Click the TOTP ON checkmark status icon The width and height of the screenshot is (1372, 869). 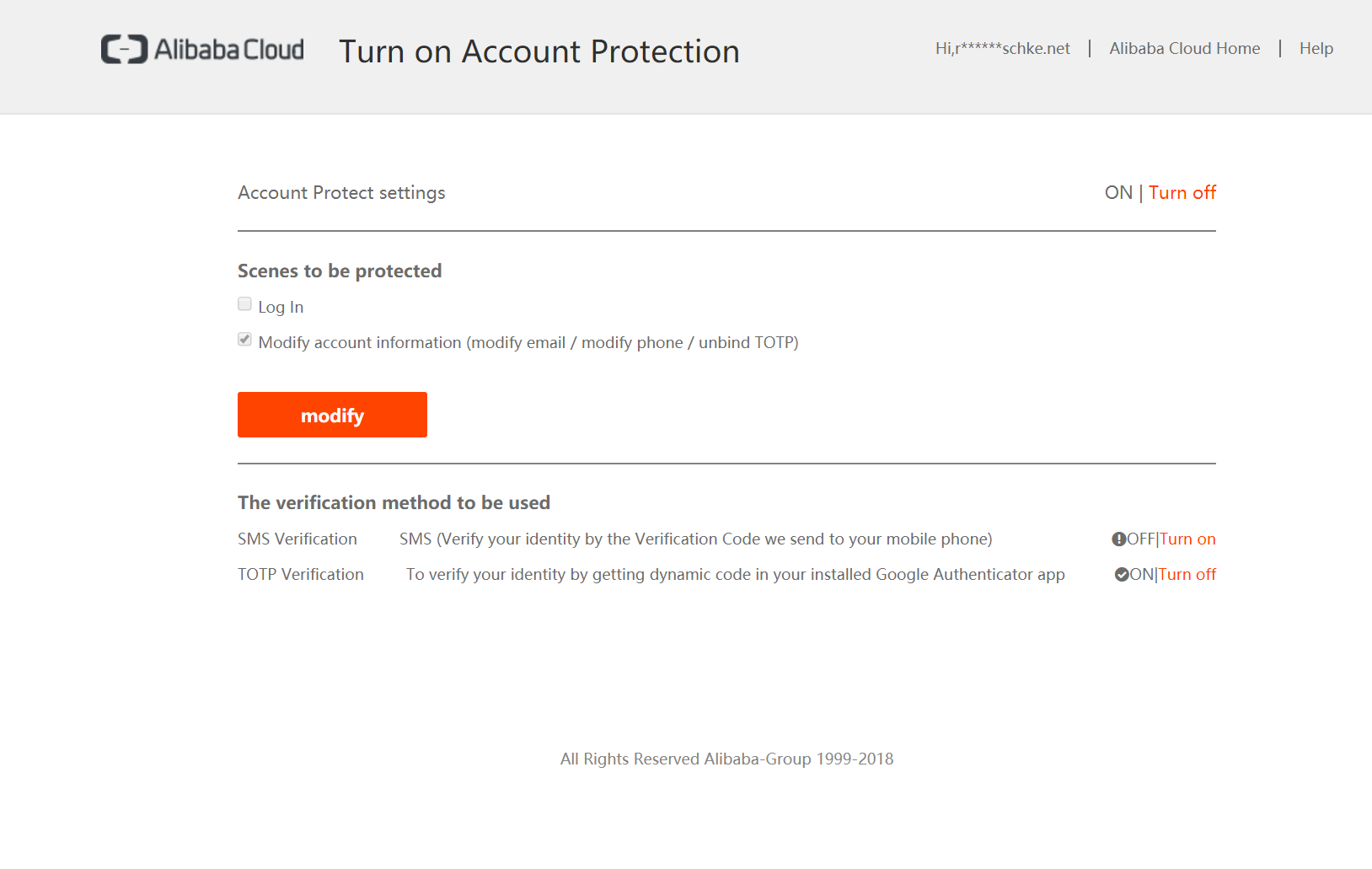[1122, 575]
